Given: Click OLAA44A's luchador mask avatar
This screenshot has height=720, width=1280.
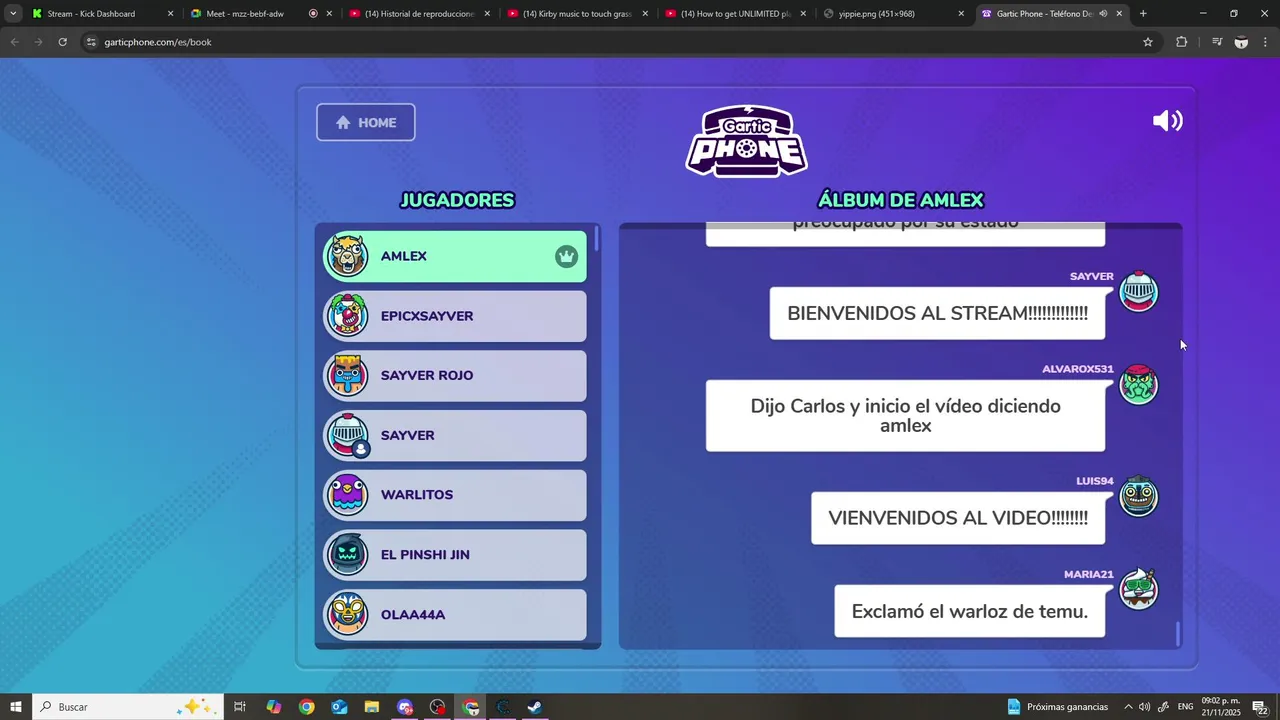Looking at the screenshot, I should [347, 614].
